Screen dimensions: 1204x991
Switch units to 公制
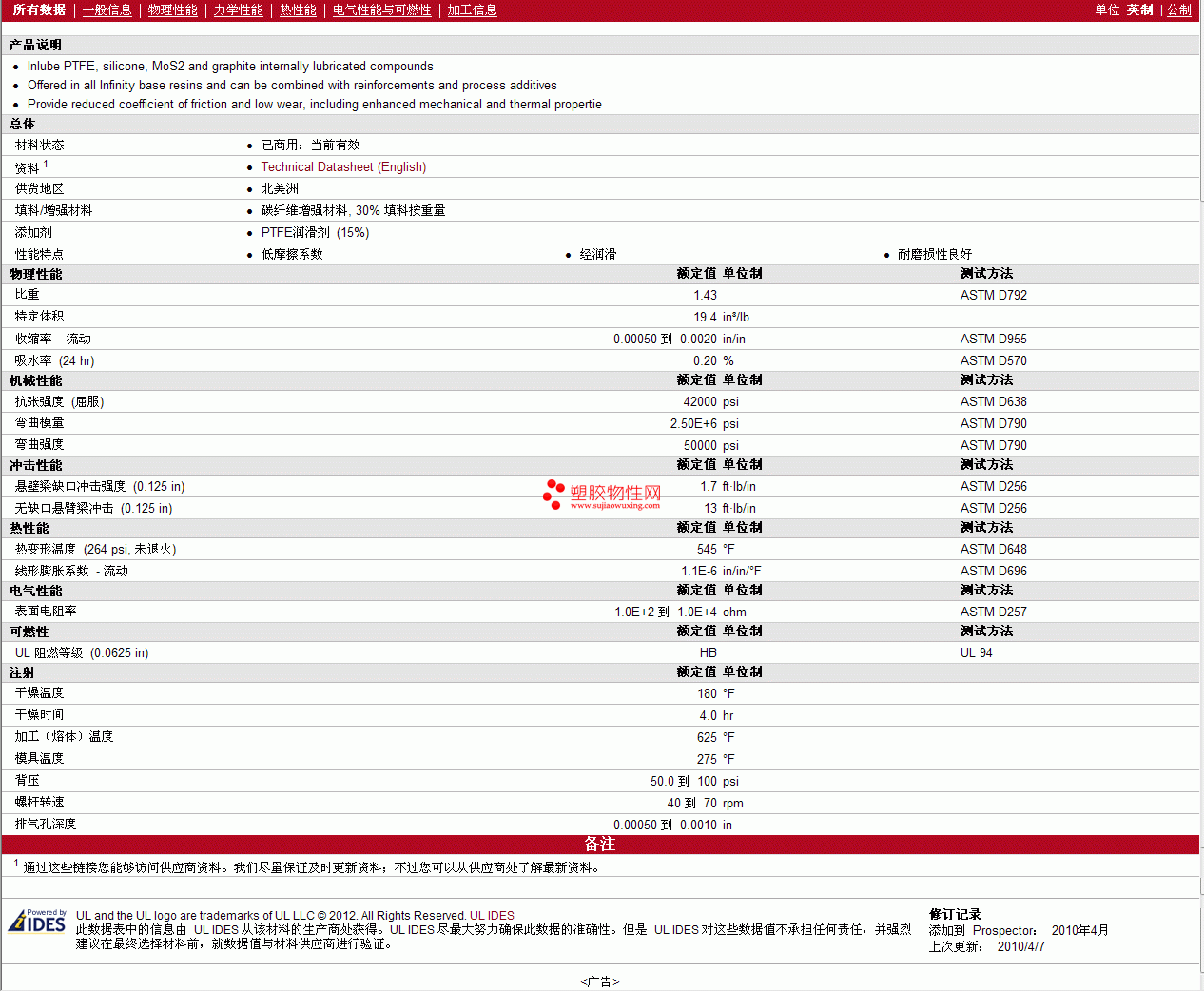1178,10
